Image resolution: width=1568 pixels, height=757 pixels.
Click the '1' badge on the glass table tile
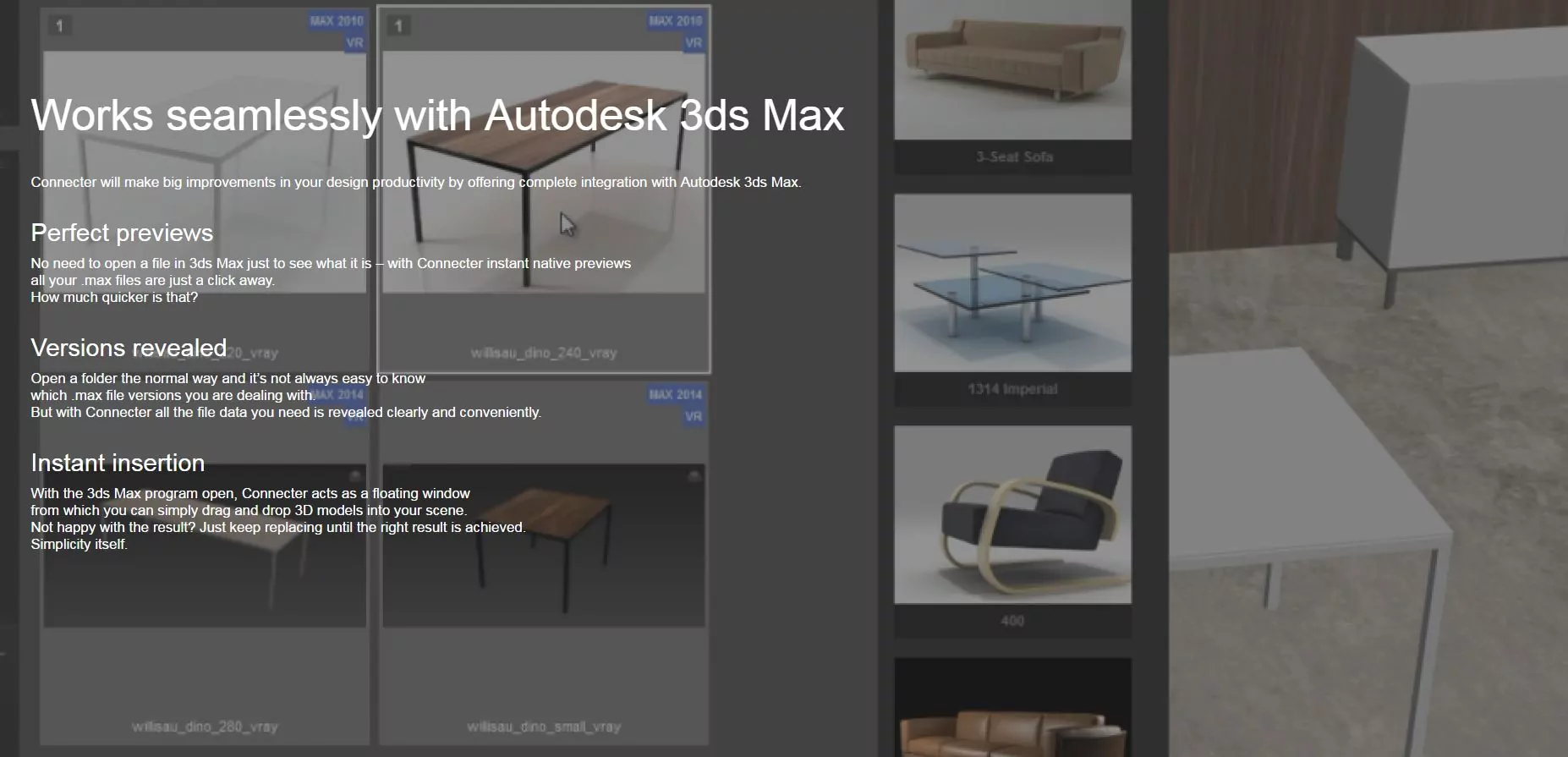click(59, 25)
